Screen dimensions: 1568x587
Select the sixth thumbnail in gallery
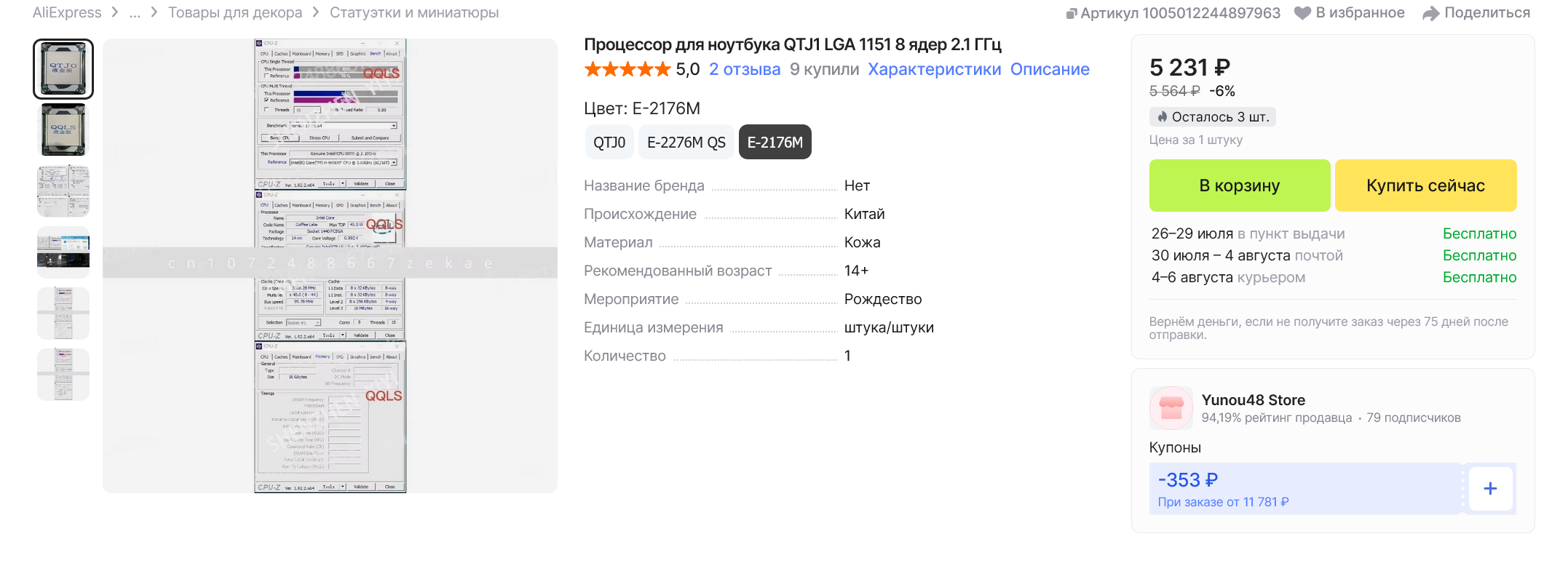[63, 375]
